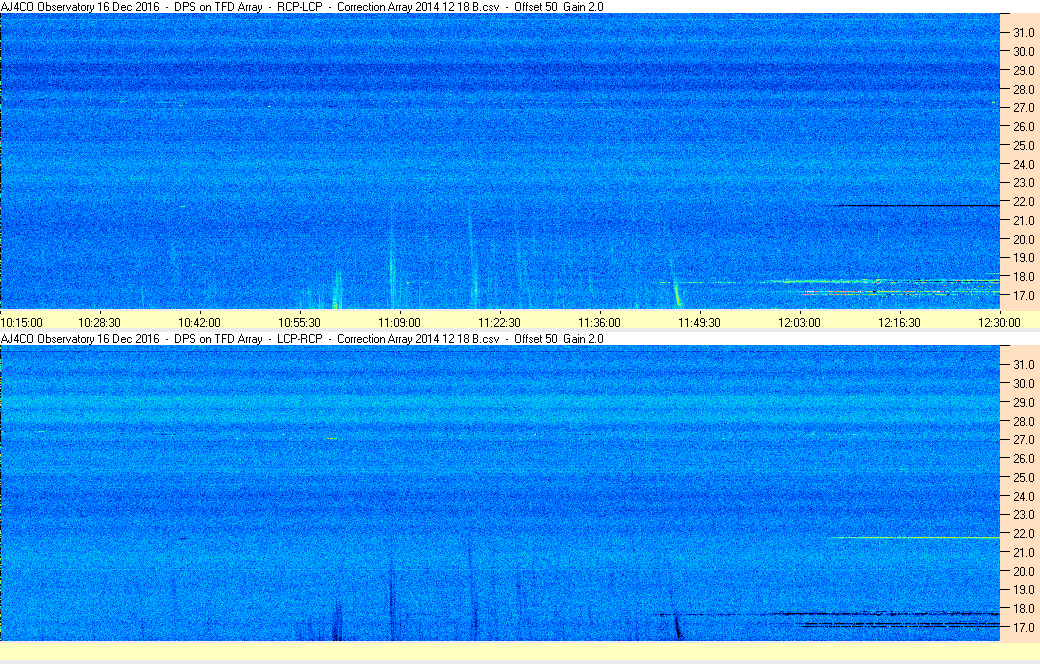Click the 12:16:30 time axis label
The image size is (1040, 664).
pyautogui.click(x=899, y=323)
